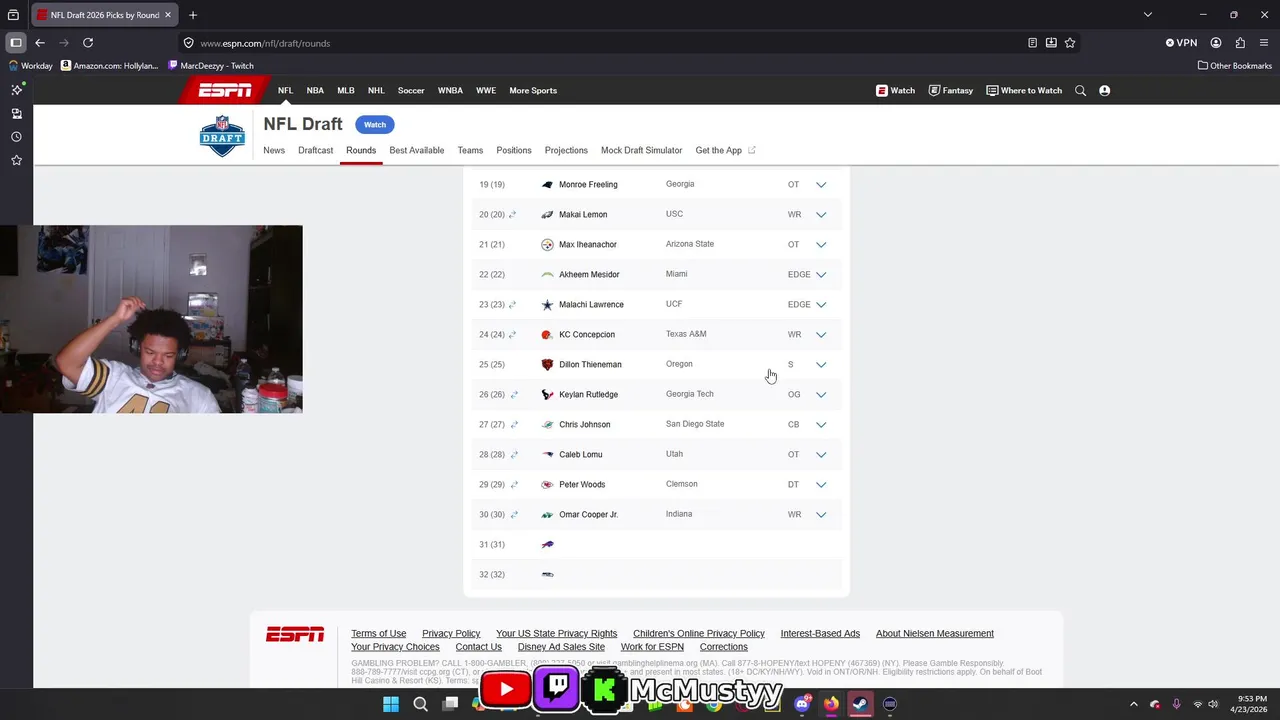Expand the Makai Lemon row chevron

point(821,214)
